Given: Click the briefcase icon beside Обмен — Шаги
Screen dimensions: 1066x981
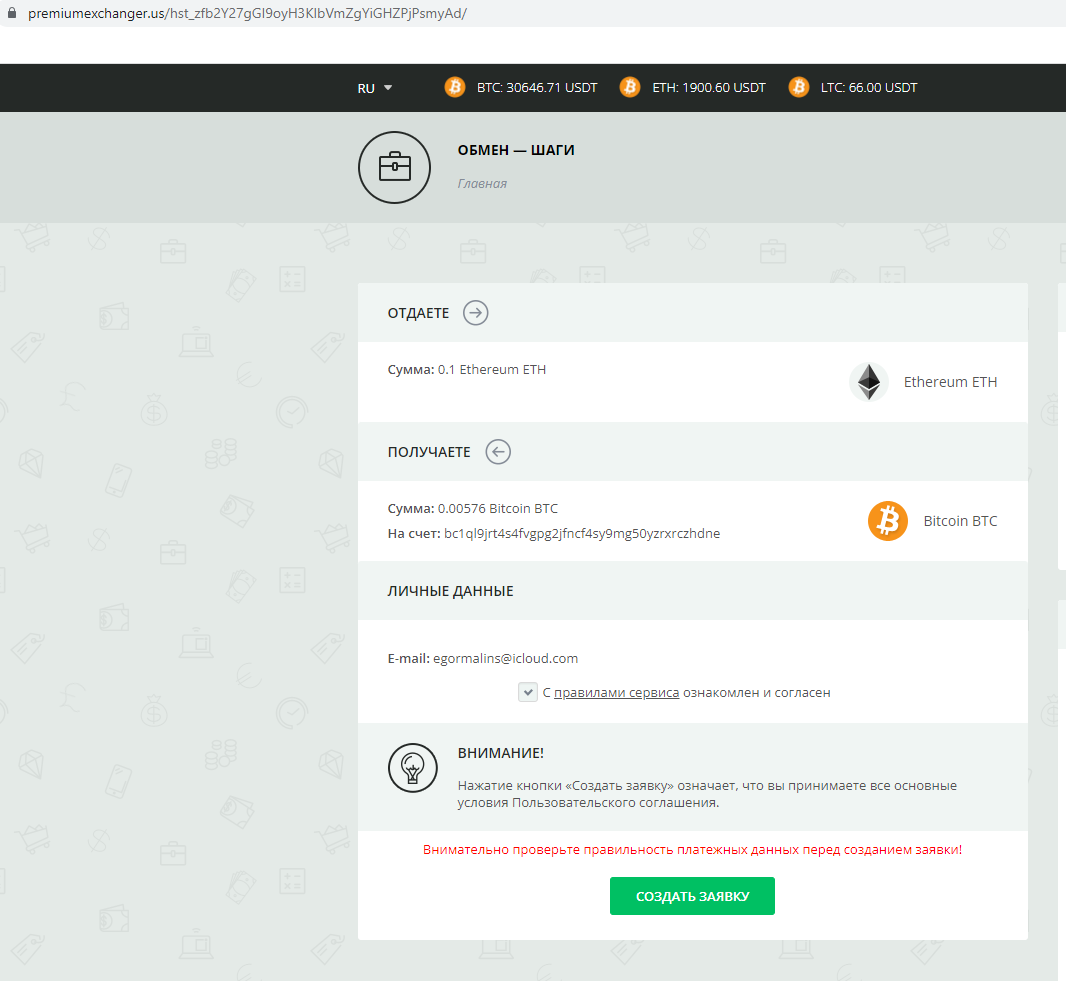Looking at the screenshot, I should tap(394, 167).
